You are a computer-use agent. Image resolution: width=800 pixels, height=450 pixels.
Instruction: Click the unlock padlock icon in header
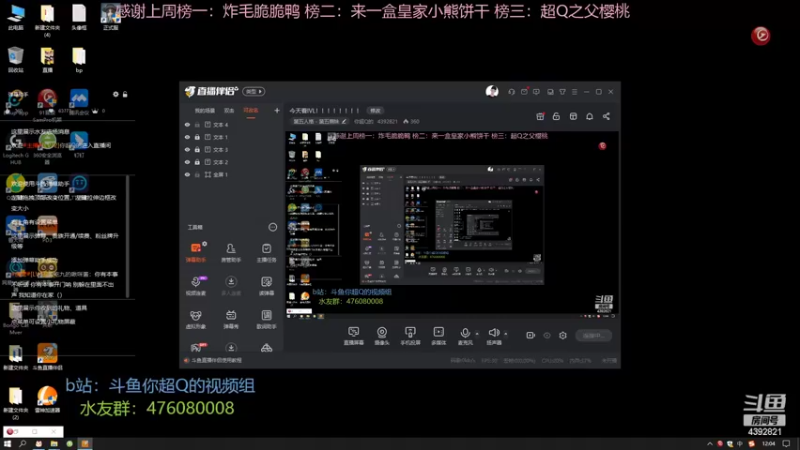pyautogui.click(x=556, y=116)
